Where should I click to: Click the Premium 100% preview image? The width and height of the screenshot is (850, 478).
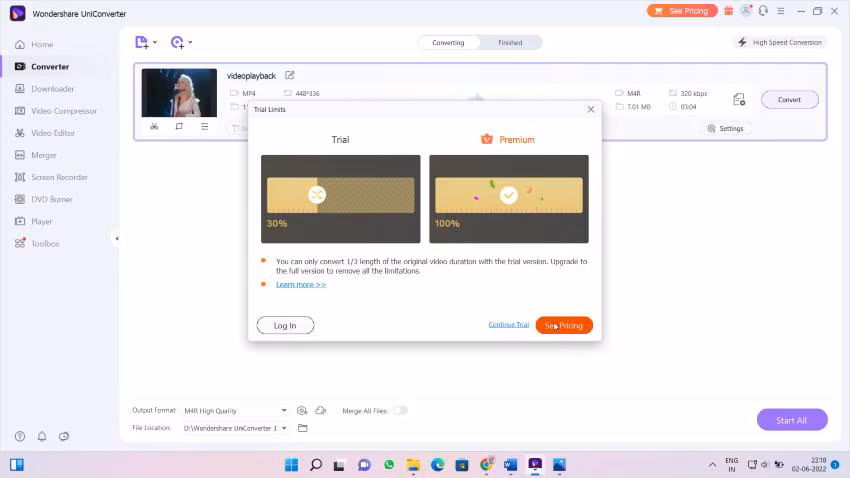(508, 199)
